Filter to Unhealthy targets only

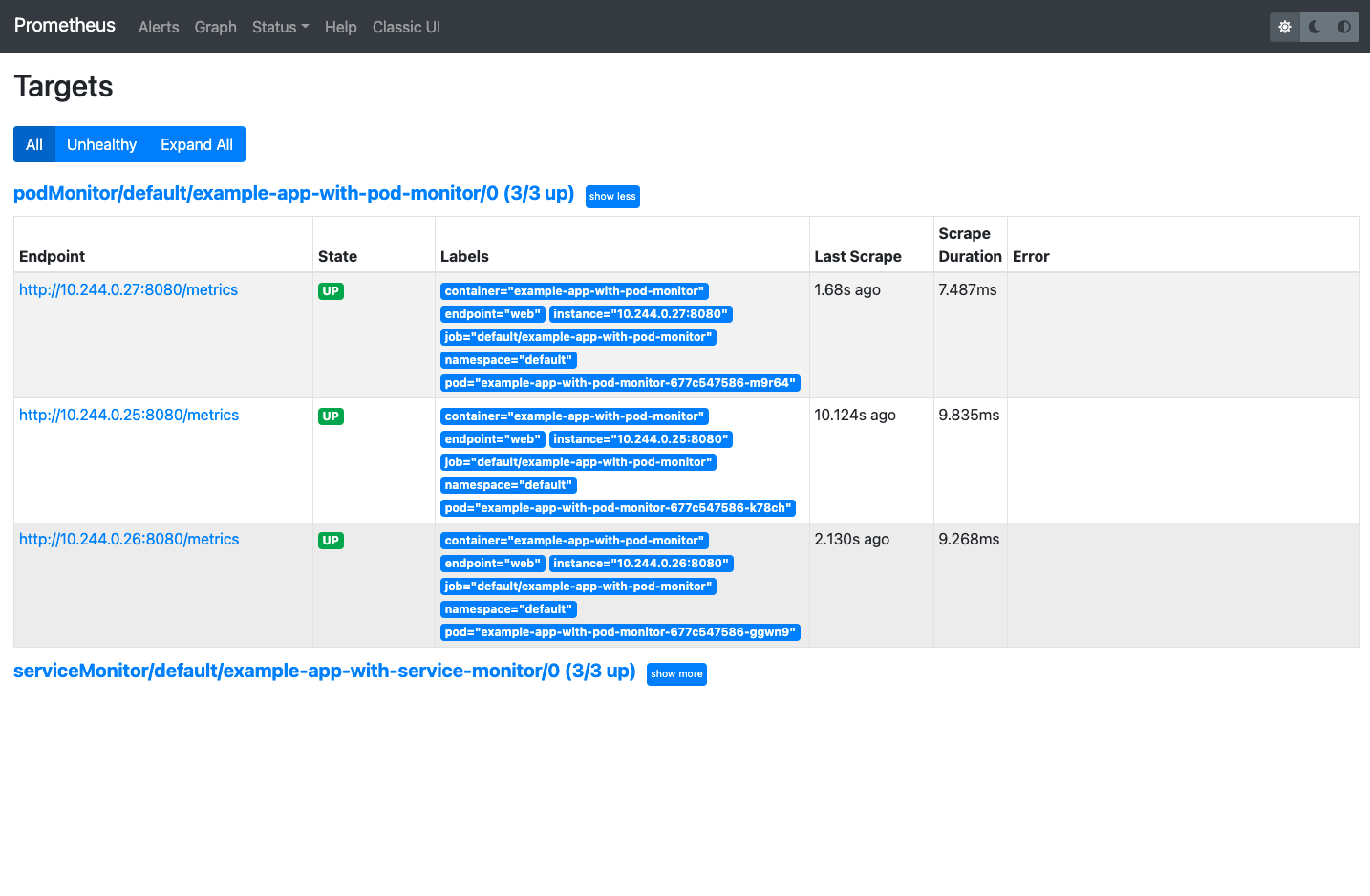101,144
